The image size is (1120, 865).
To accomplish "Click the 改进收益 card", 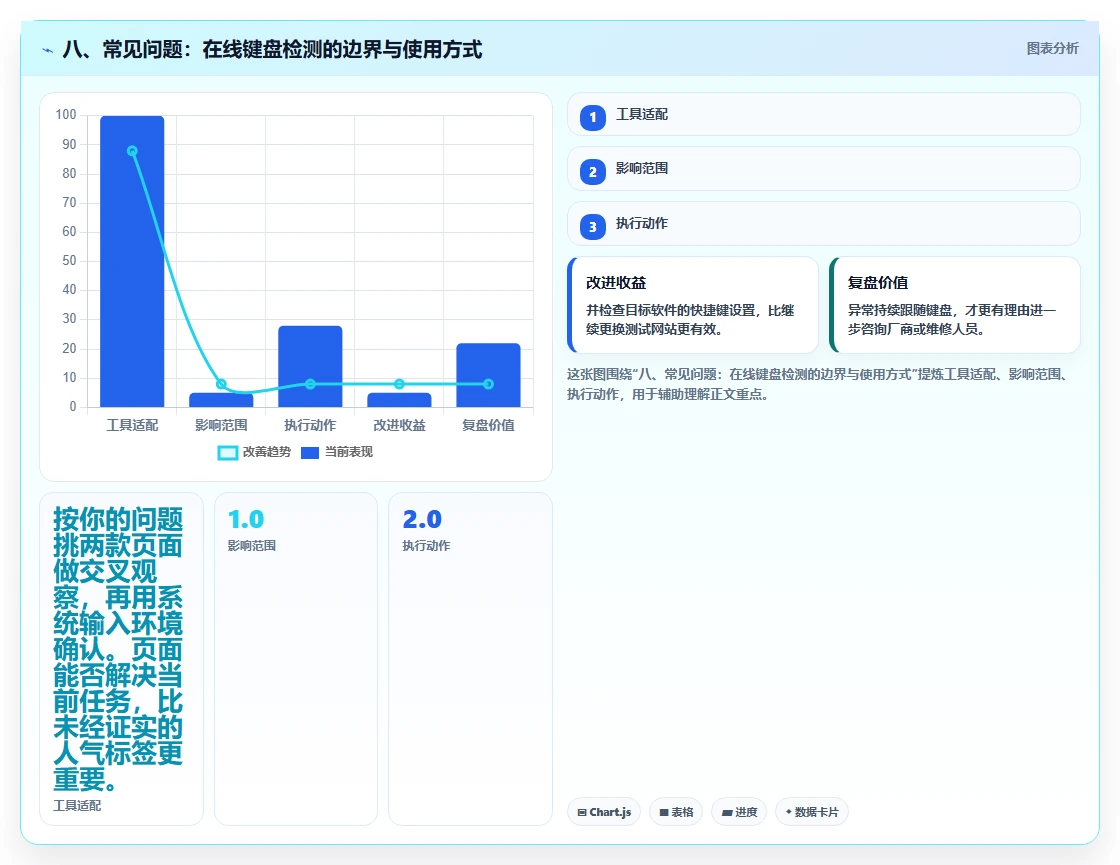I will tap(693, 305).
